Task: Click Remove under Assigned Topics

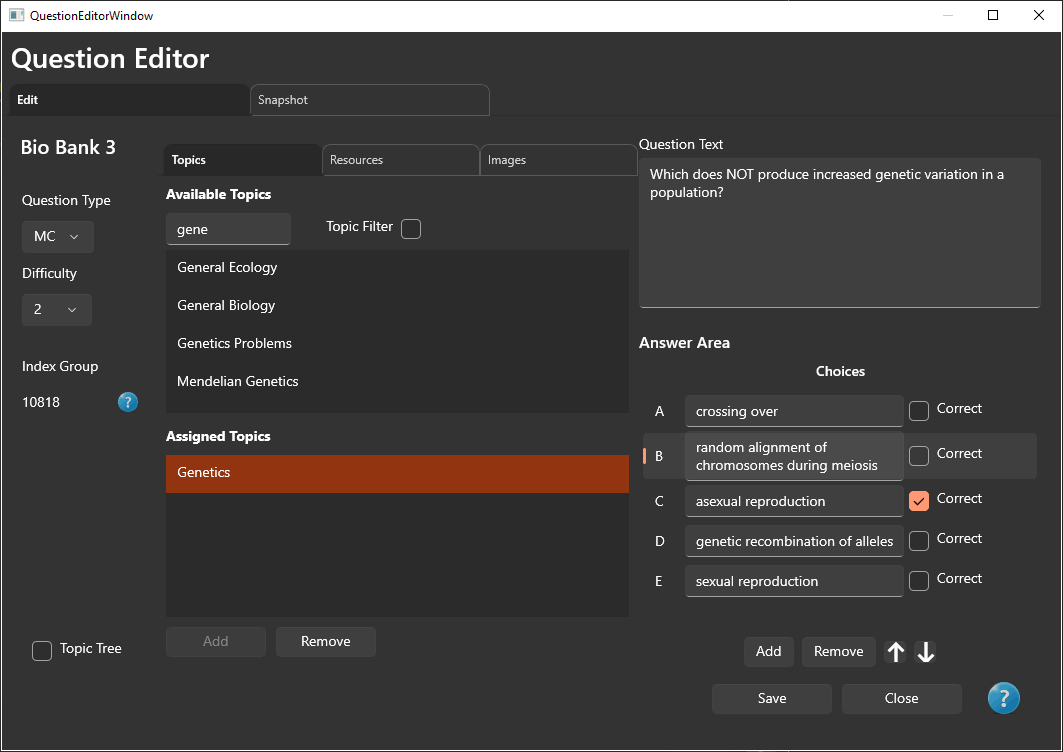Action: tap(325, 641)
